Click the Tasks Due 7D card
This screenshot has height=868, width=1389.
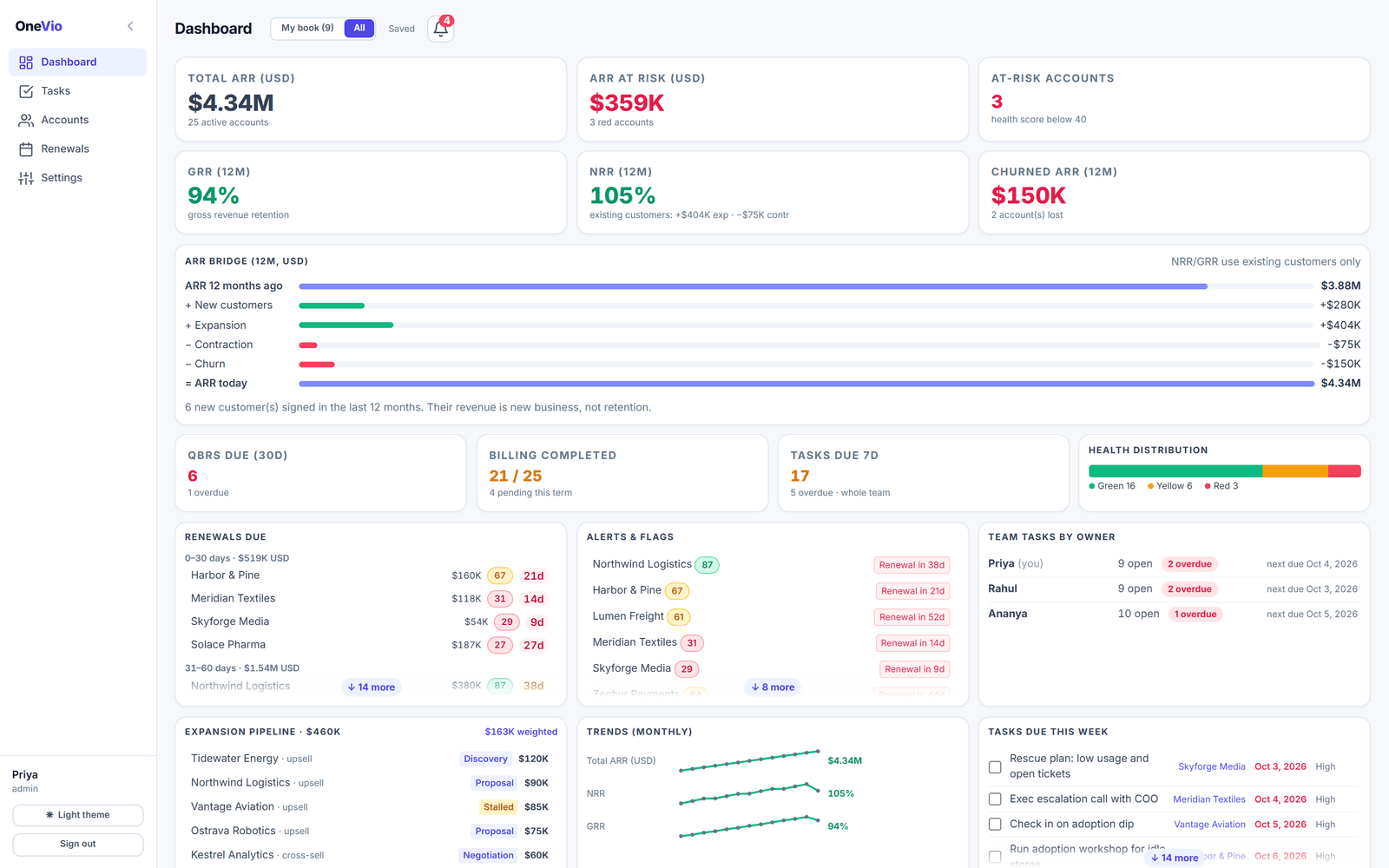(x=923, y=473)
